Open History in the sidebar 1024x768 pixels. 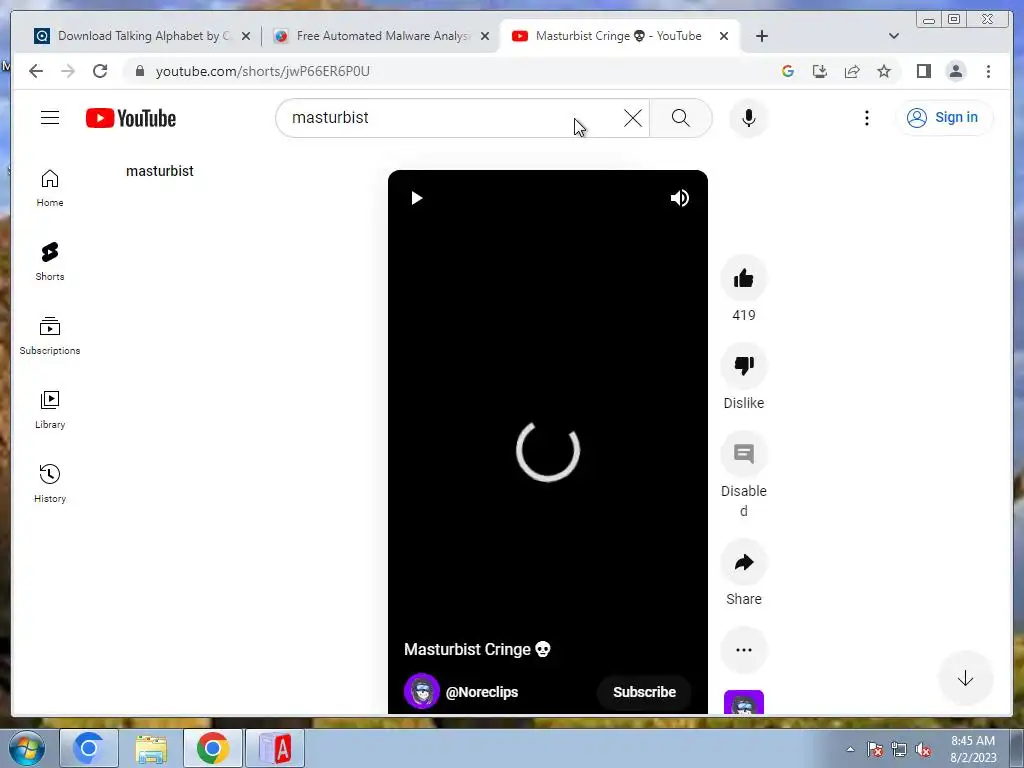click(x=50, y=483)
